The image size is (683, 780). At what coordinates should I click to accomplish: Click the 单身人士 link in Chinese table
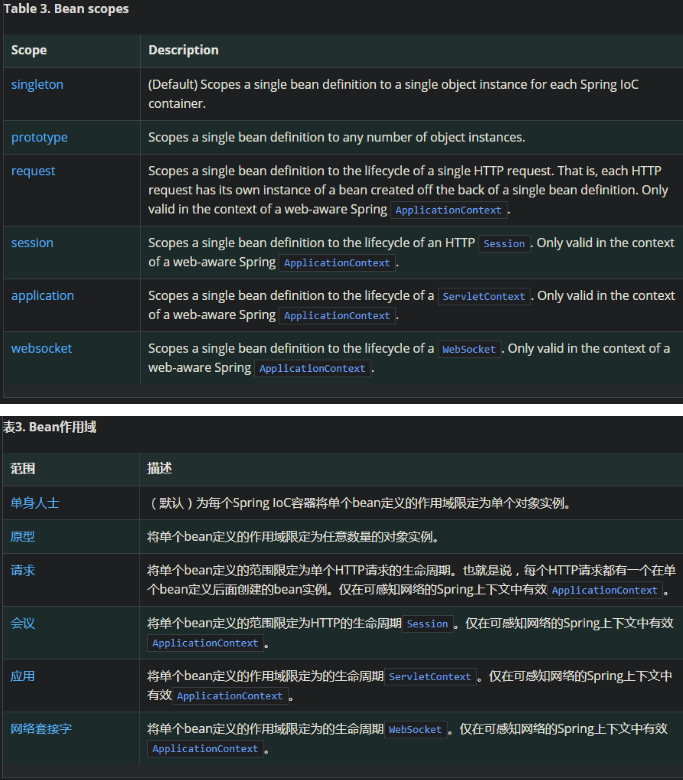point(35,503)
